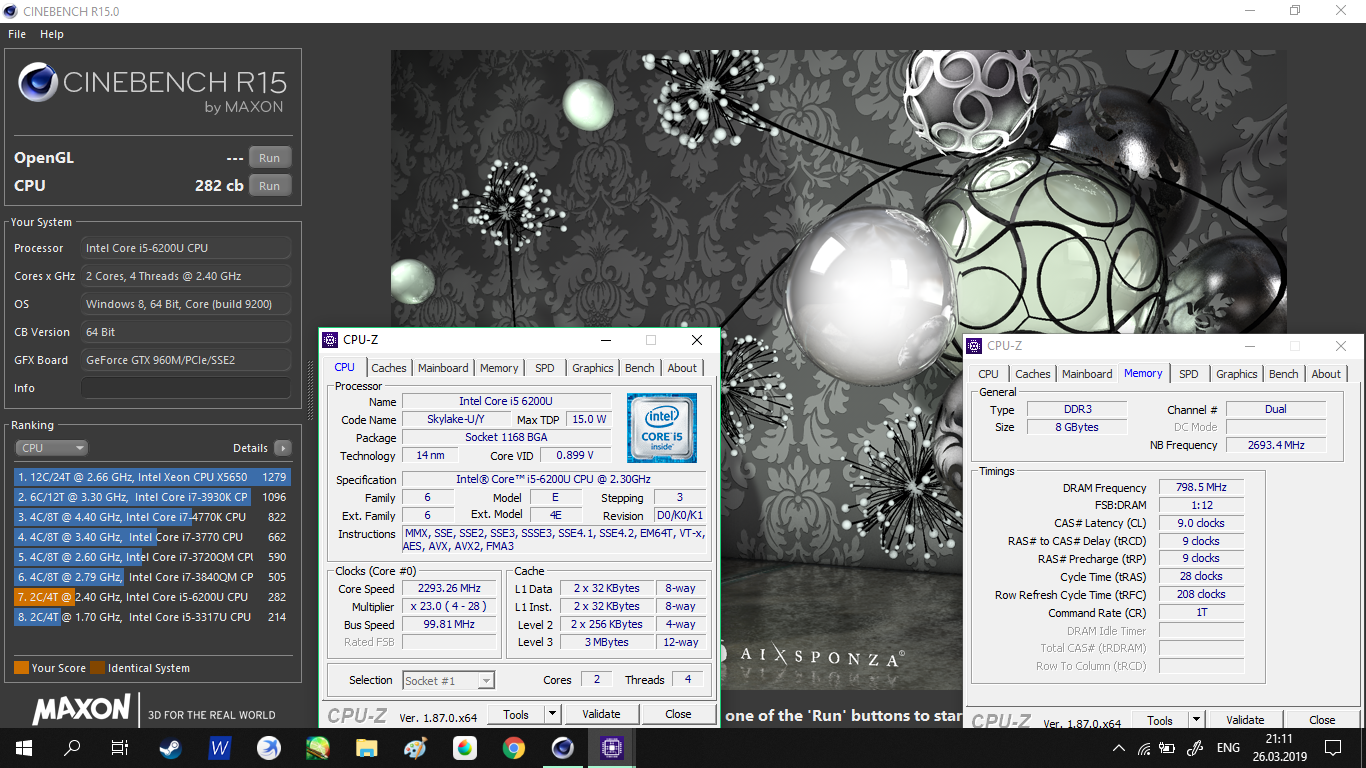Screen dimensions: 1366x768
Task: Click the GeForce GTX 960M/PCIe/SSE2 field
Action: coord(186,360)
